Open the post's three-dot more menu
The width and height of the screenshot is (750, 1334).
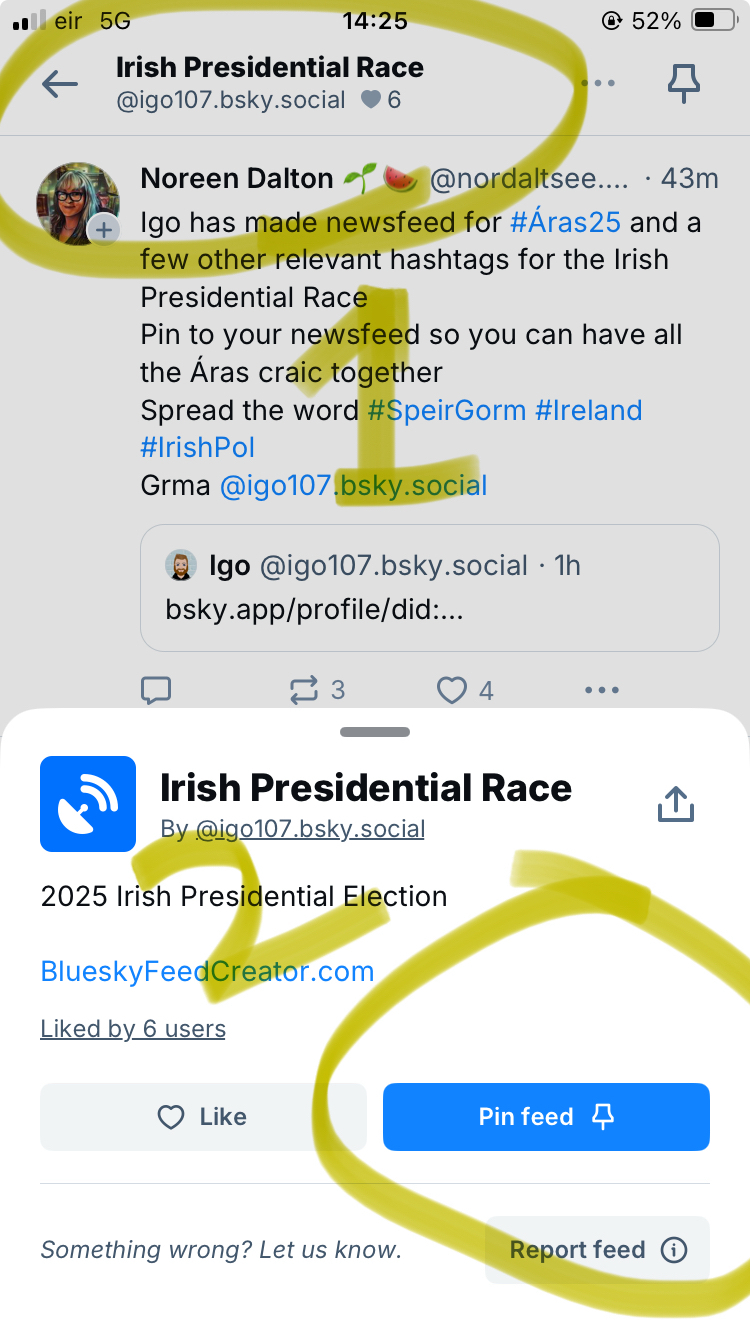pyautogui.click(x=602, y=690)
